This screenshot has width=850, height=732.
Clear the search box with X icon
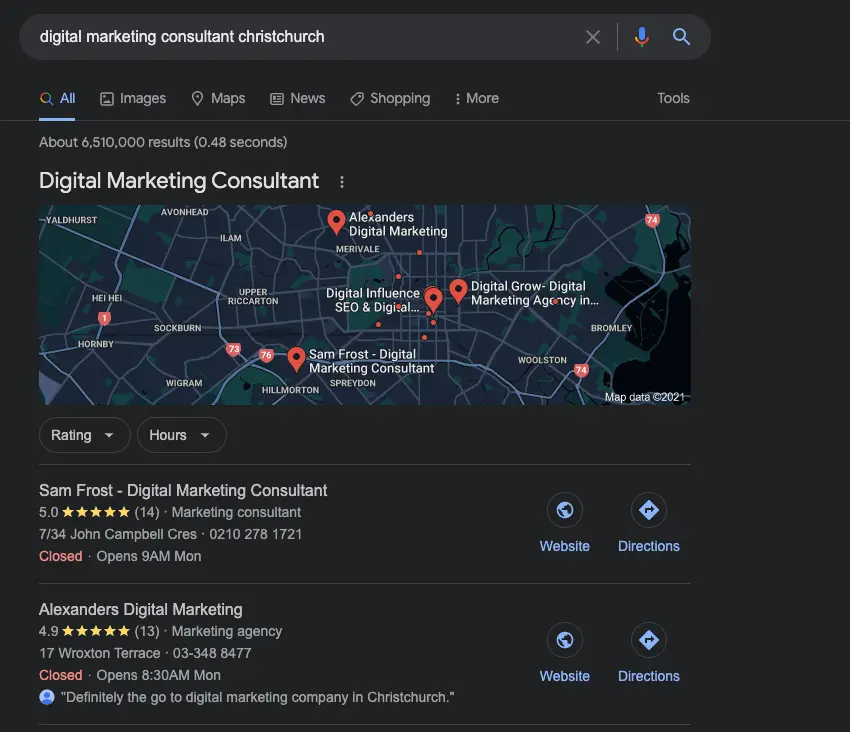click(x=593, y=37)
